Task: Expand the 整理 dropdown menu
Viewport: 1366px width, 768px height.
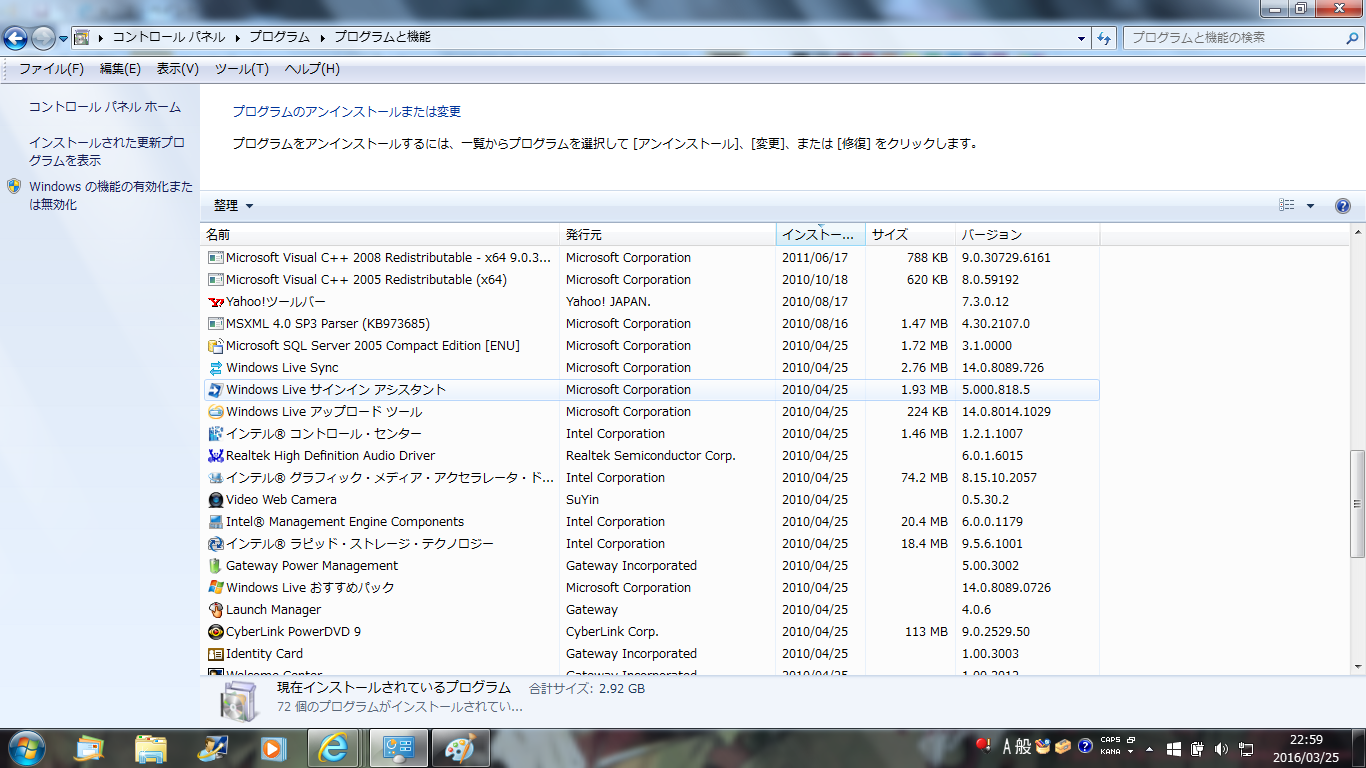Action: (233, 206)
